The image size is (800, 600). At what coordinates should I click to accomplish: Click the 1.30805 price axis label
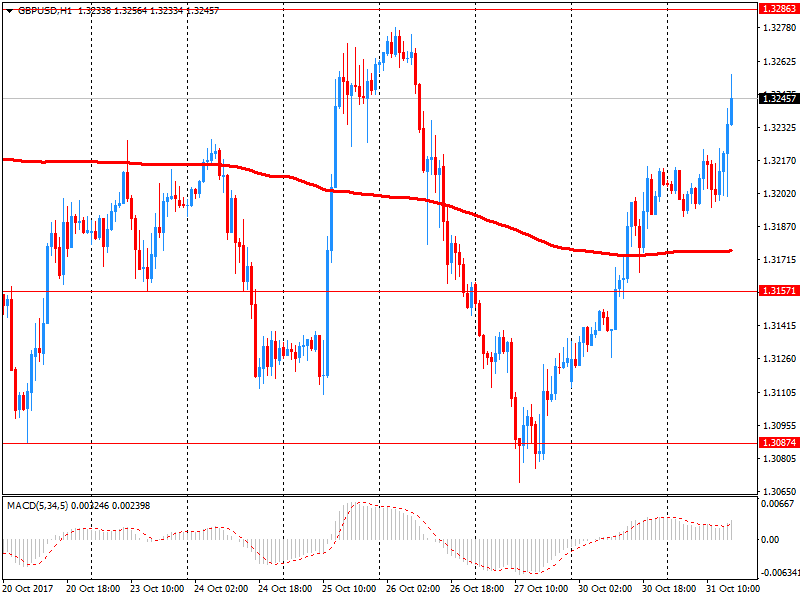point(779,459)
